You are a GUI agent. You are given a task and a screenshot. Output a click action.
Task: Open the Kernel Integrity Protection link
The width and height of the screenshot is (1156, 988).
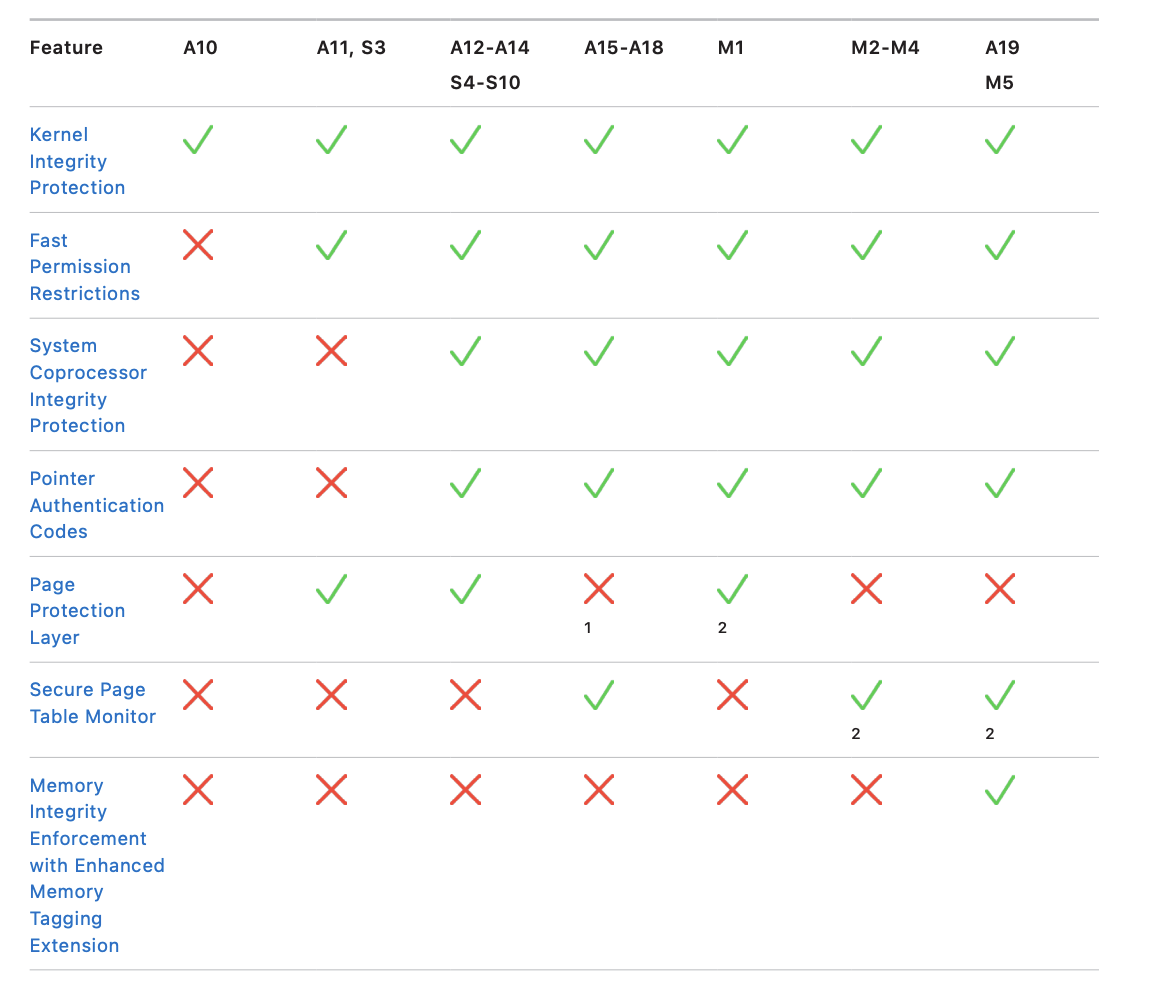pos(77,161)
